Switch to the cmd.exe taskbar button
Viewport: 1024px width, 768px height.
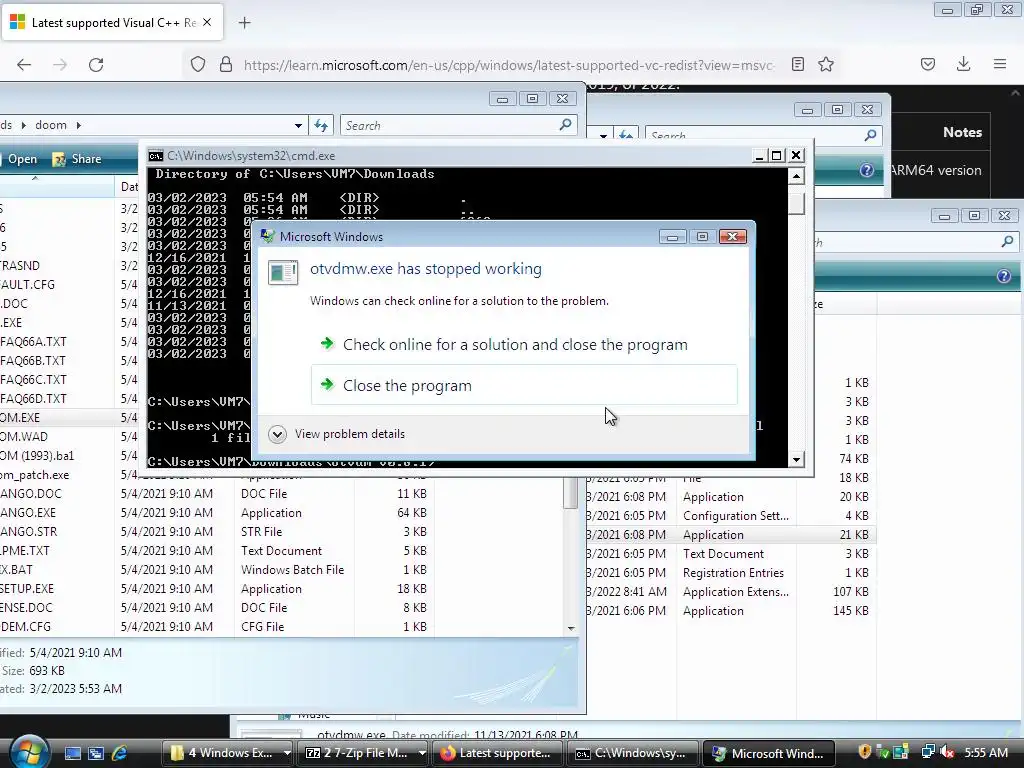633,753
